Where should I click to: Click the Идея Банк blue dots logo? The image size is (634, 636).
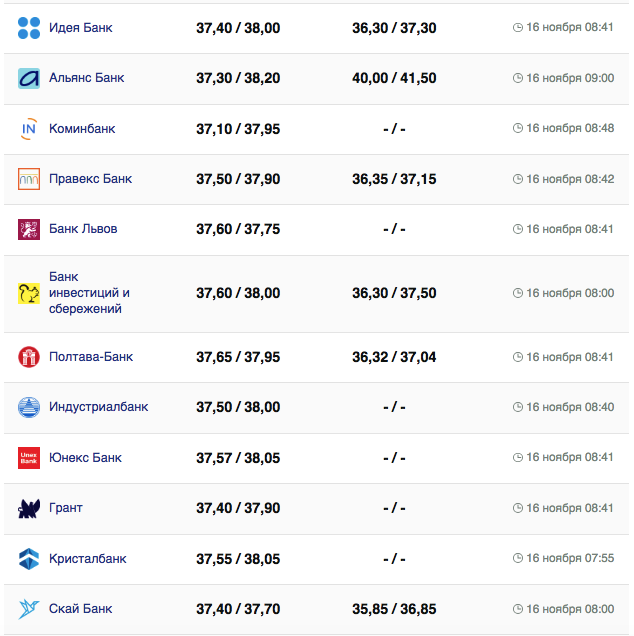[x=29, y=28]
